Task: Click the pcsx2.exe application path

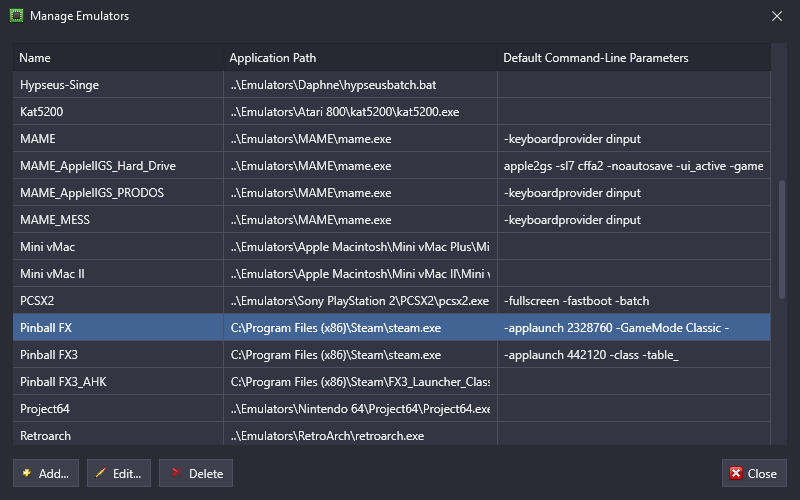Action: [x=360, y=301]
